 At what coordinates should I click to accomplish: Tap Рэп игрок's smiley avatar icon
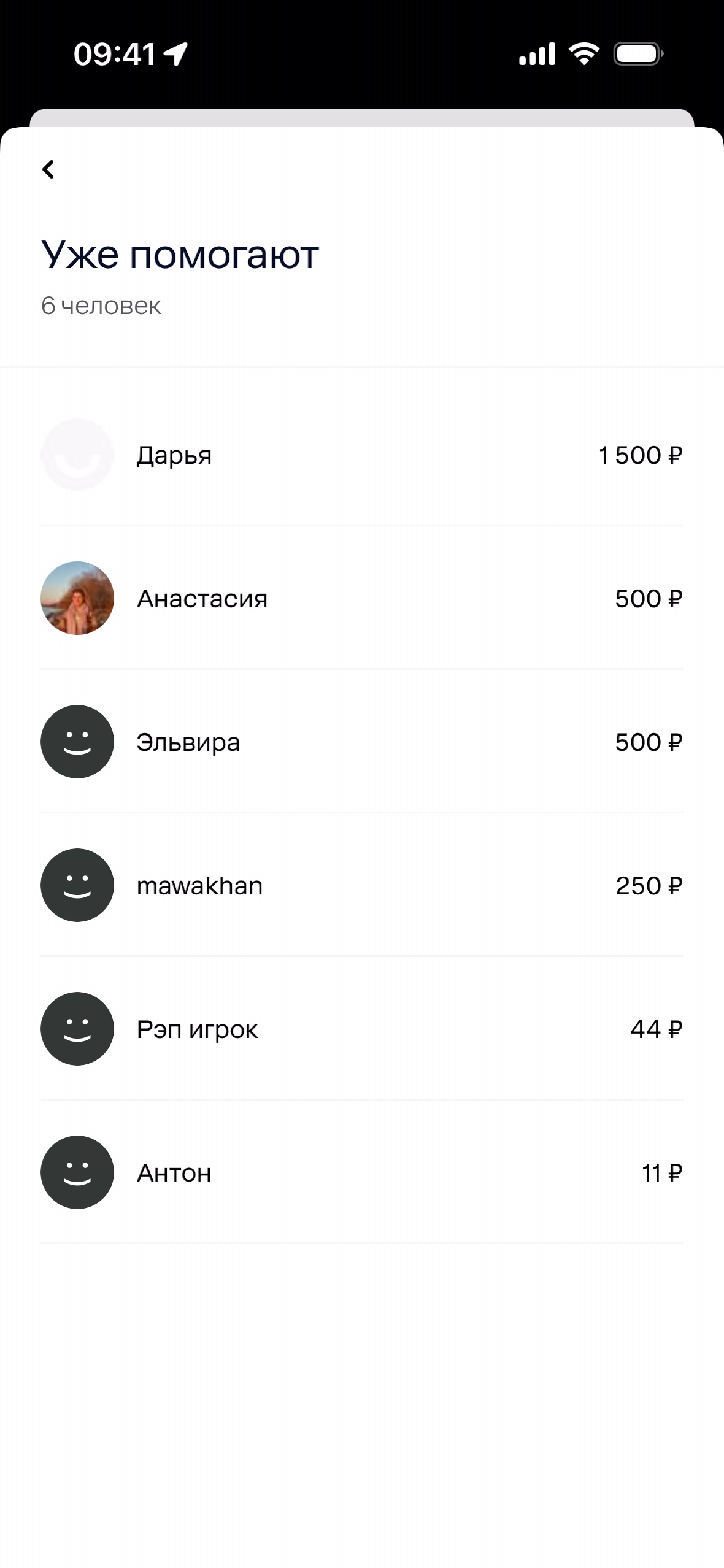point(77,1029)
